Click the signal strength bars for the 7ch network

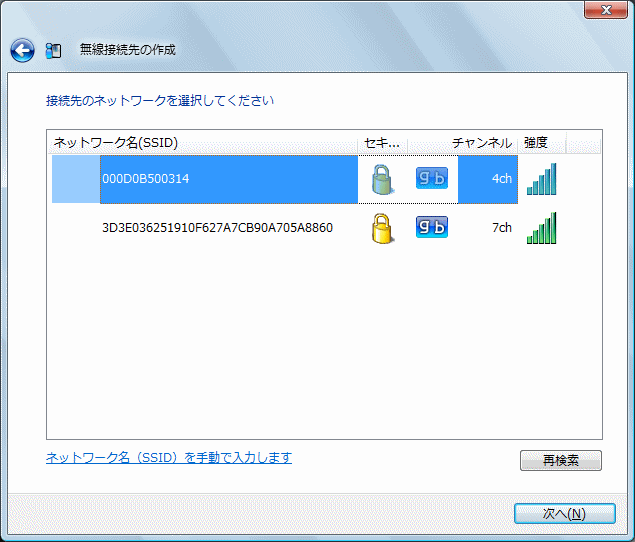point(541,228)
